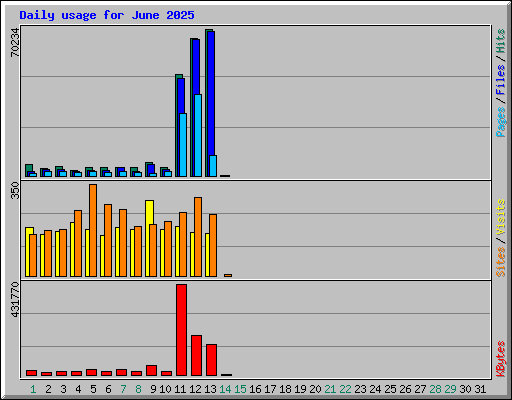Select day 13 on the bottom axis

(210, 389)
